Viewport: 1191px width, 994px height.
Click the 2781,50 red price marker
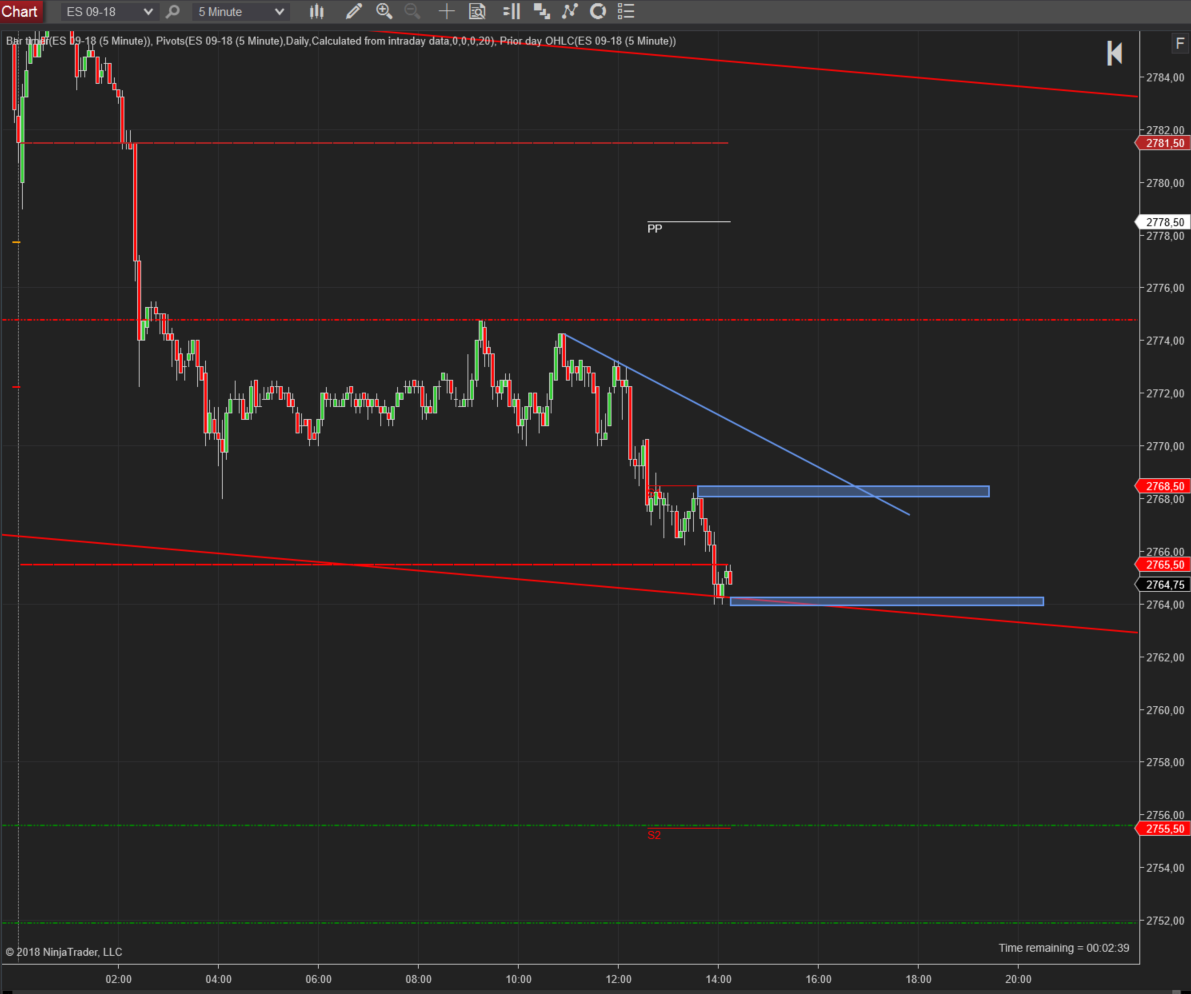click(1163, 143)
